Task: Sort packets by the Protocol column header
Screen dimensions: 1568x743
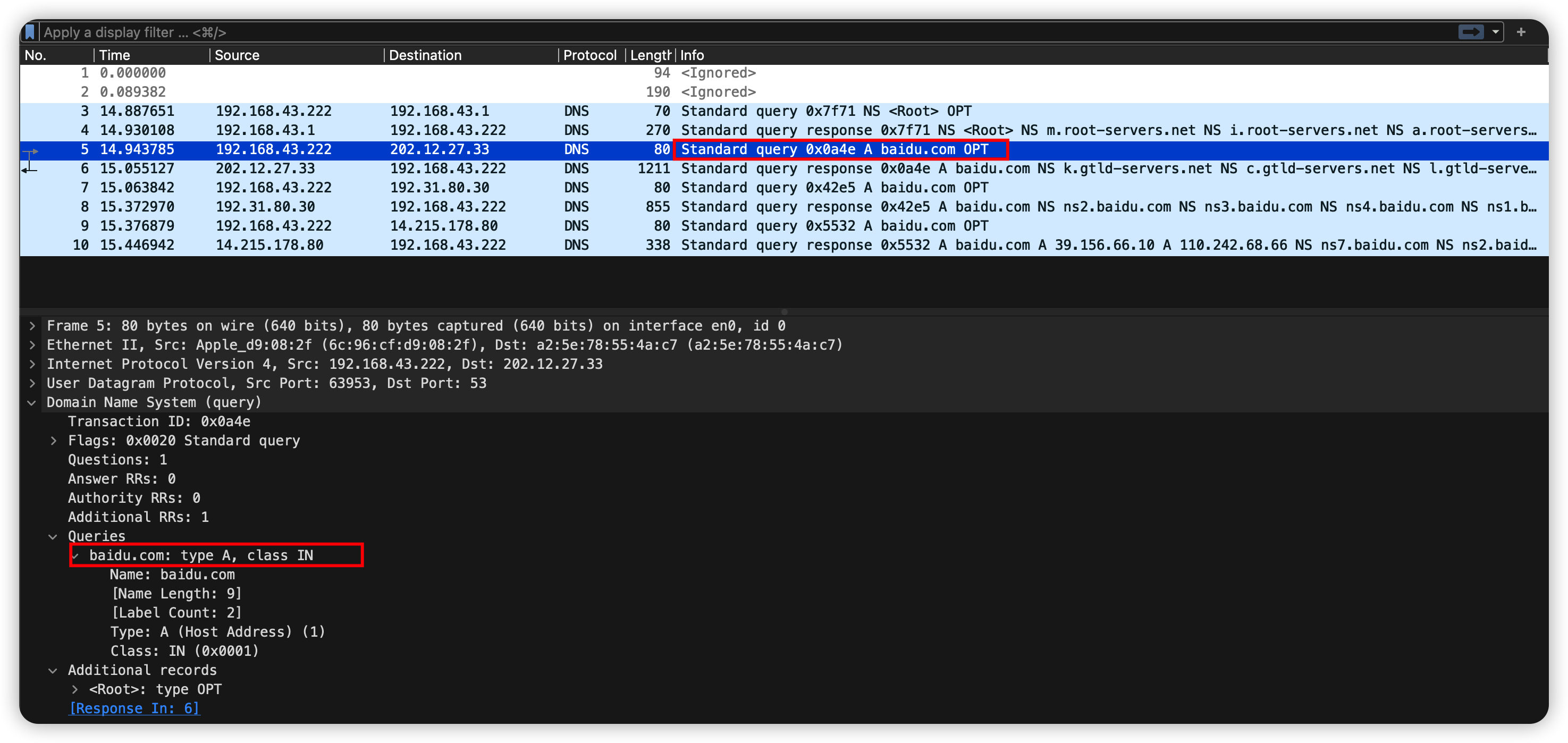Action: 589,55
